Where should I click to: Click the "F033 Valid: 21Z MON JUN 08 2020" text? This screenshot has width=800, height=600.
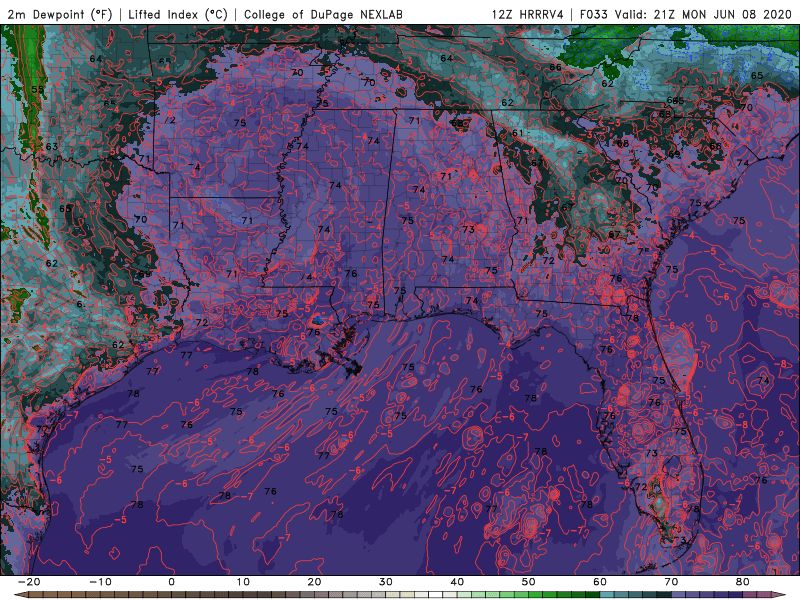pos(686,14)
